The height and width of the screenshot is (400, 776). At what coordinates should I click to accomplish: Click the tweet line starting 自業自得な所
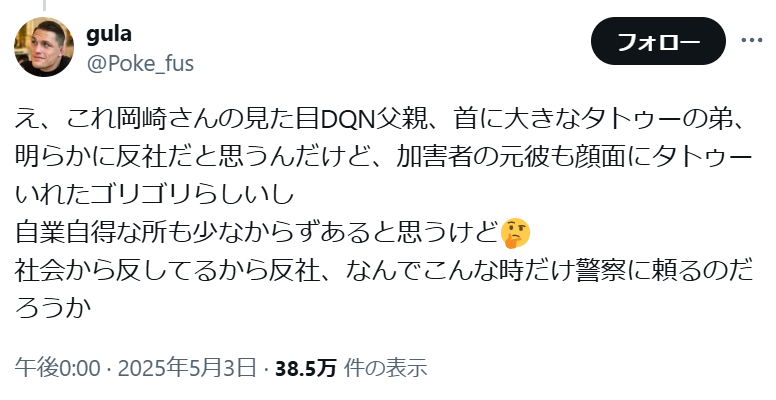click(272, 233)
